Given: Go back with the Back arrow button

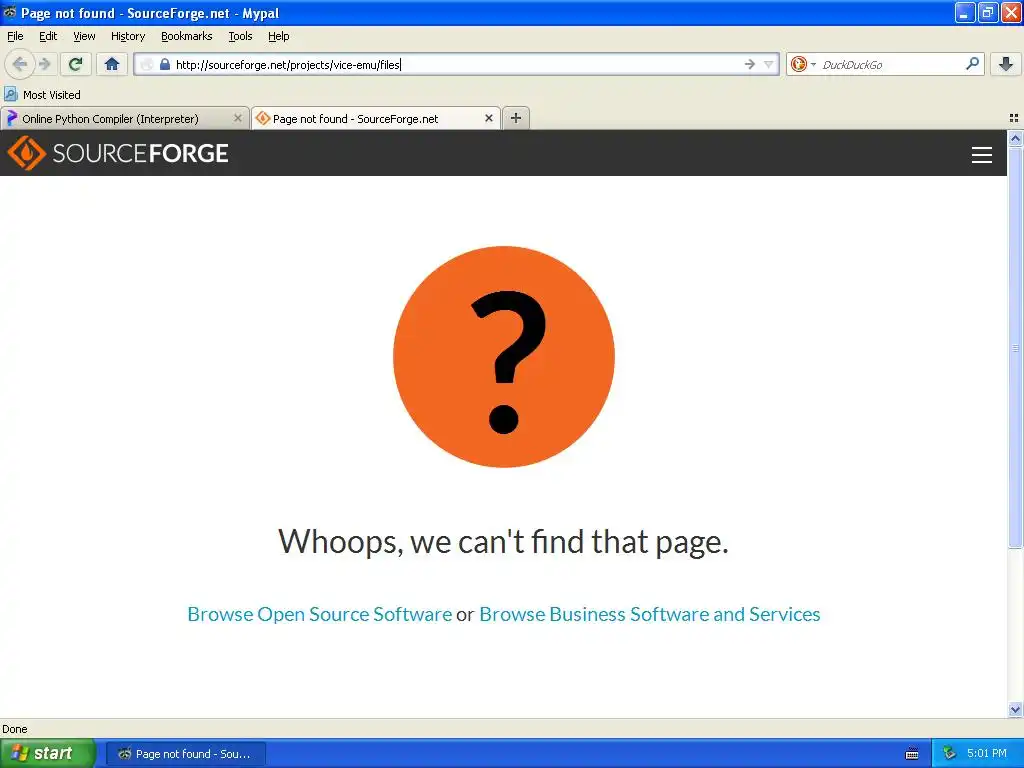Looking at the screenshot, I should point(20,64).
